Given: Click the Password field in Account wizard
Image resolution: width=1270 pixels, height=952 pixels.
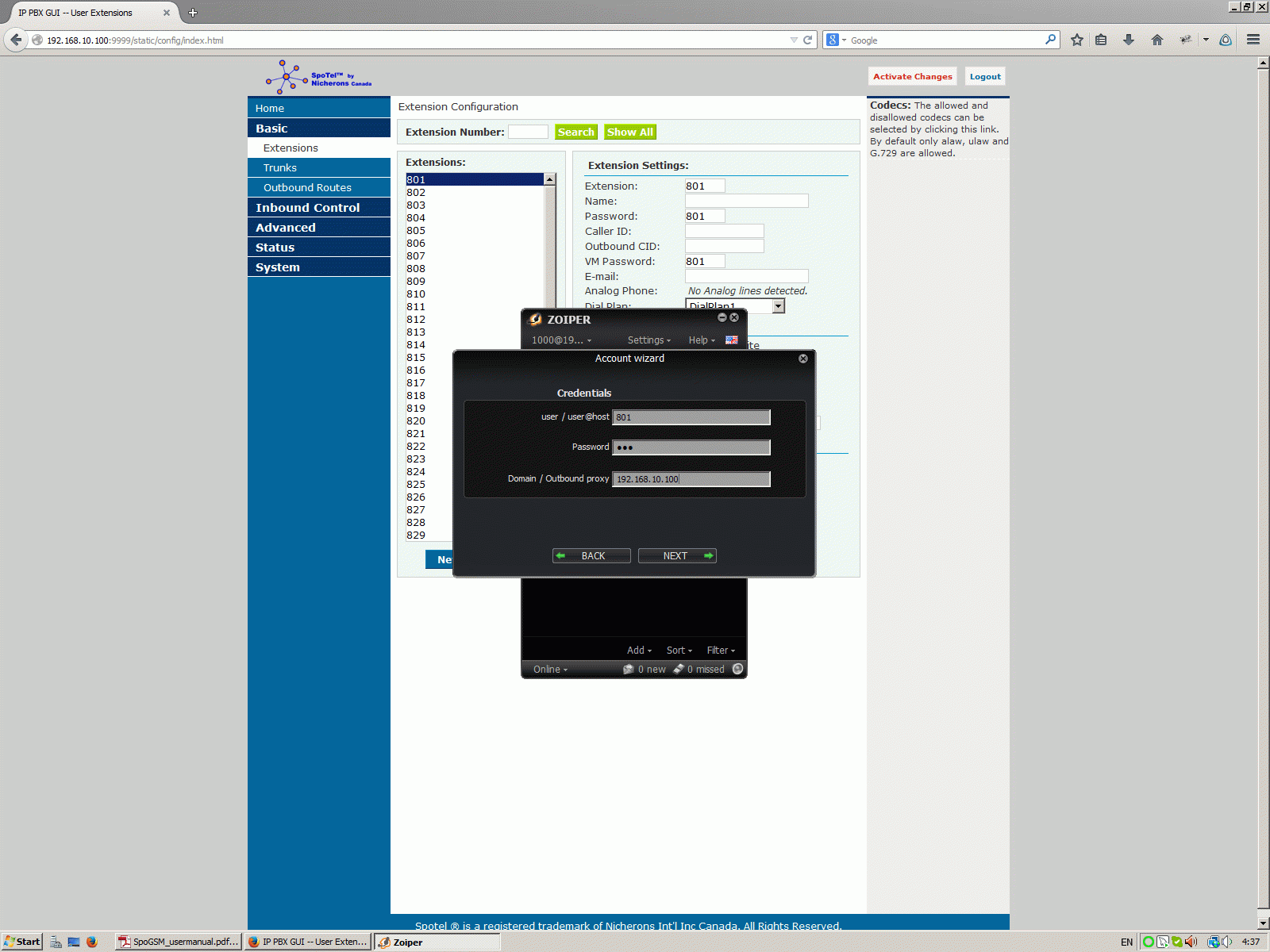Looking at the screenshot, I should pos(691,447).
